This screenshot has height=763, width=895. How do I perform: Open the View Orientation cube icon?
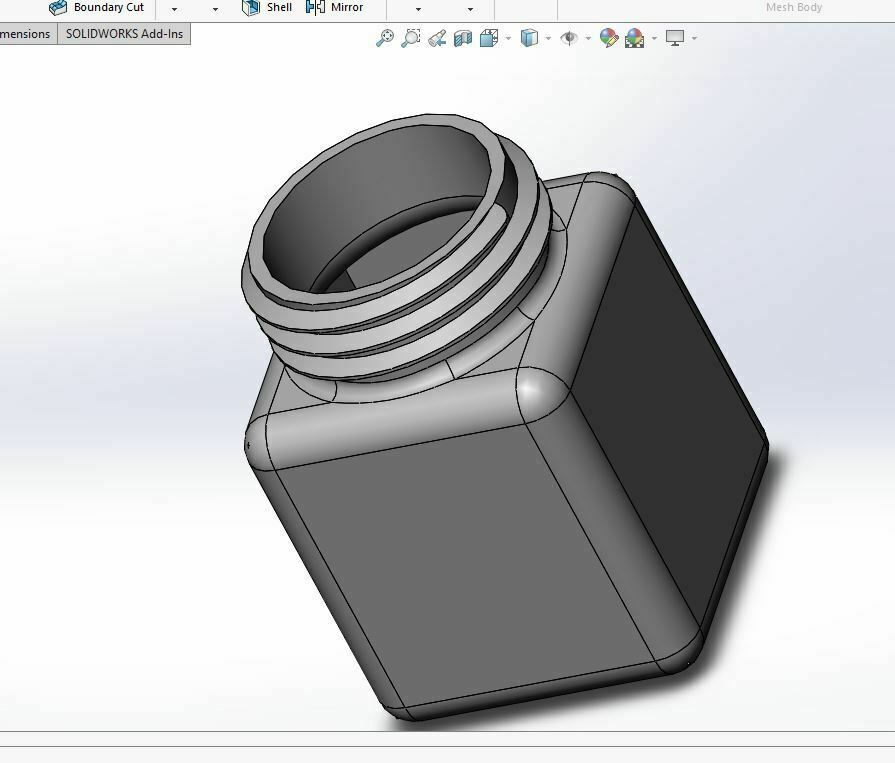(489, 38)
